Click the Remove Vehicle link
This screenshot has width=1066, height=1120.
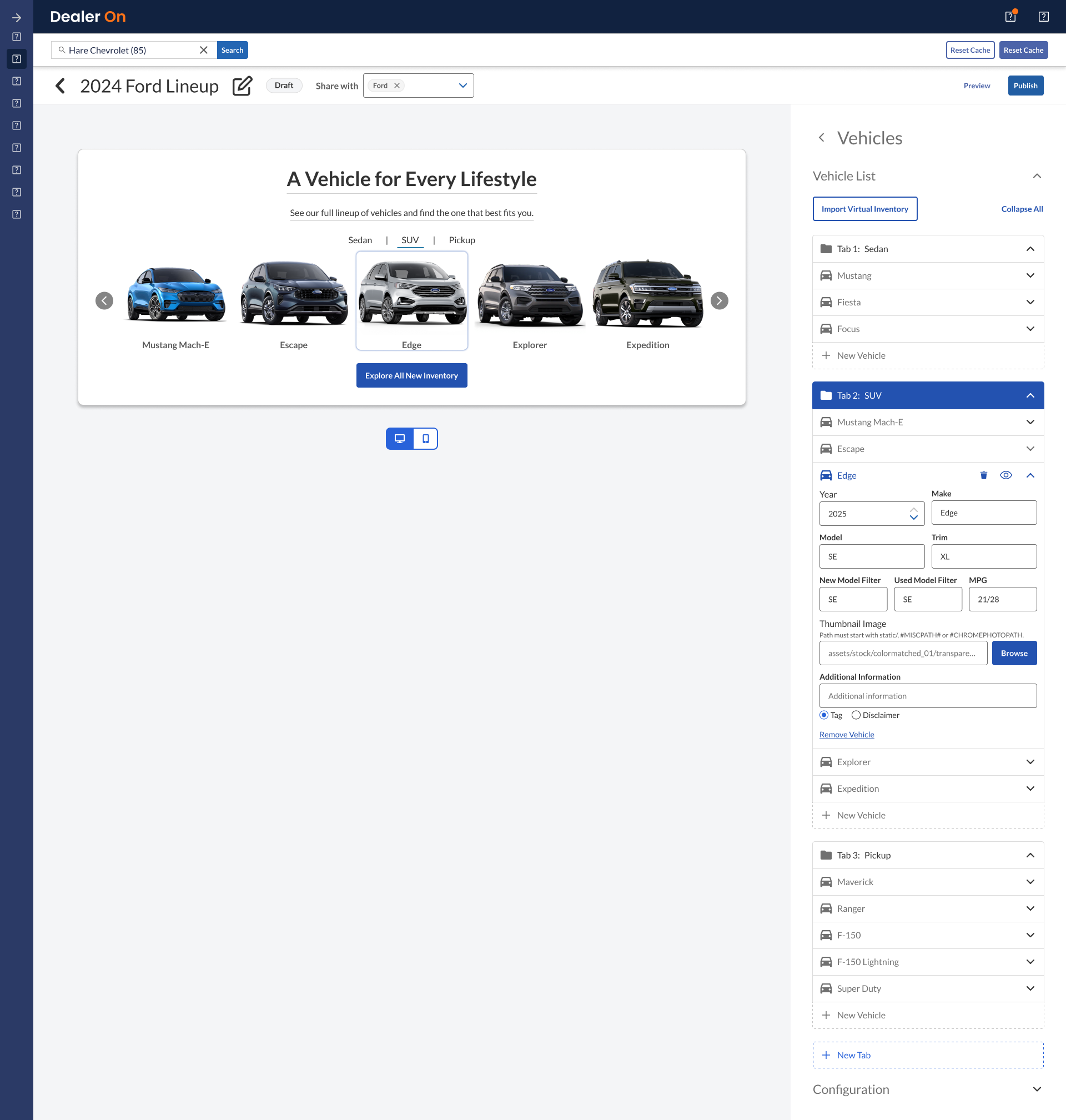point(847,735)
